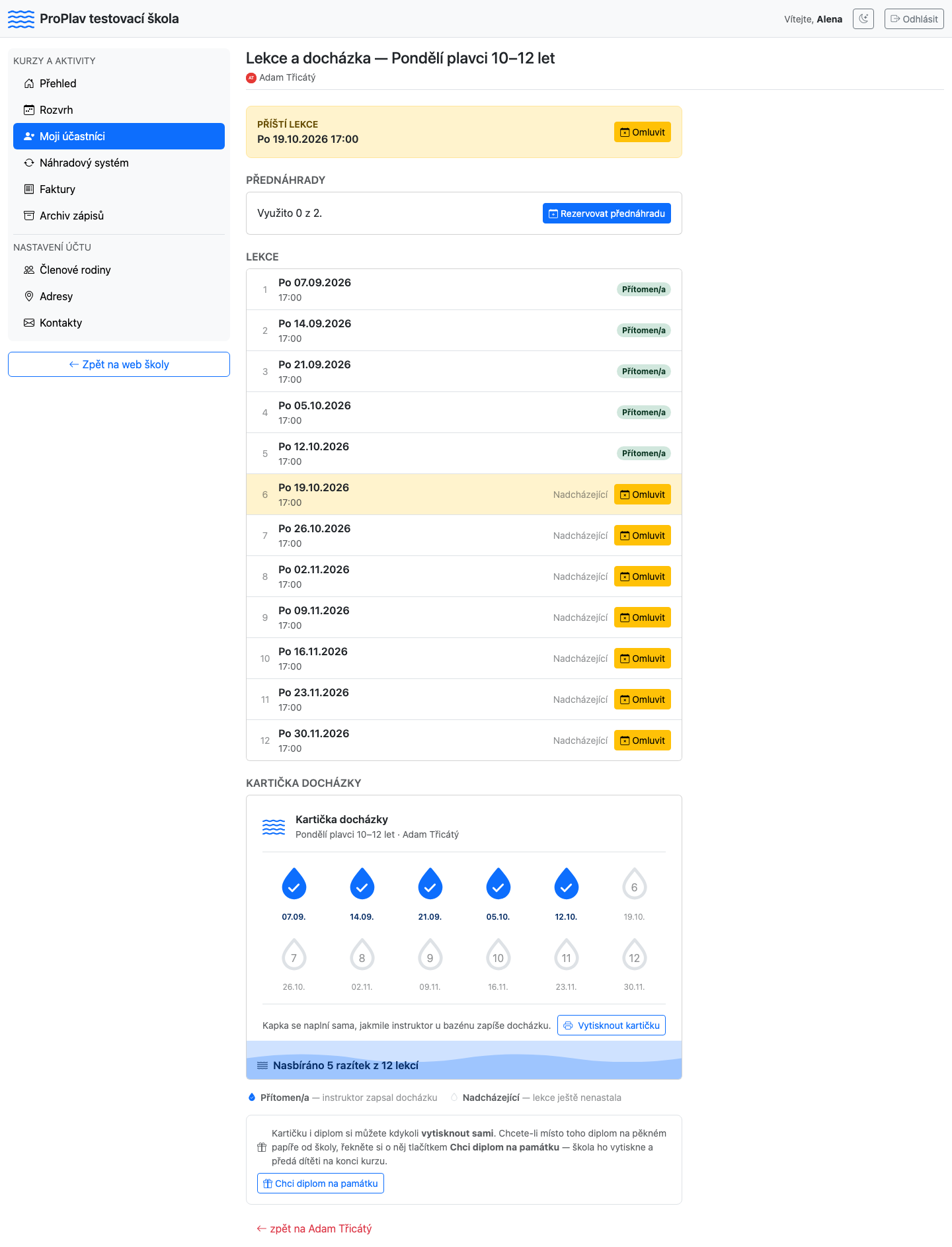952x1247 pixels.
Task: Open Náhradový systém menu item
Action: click(x=119, y=163)
